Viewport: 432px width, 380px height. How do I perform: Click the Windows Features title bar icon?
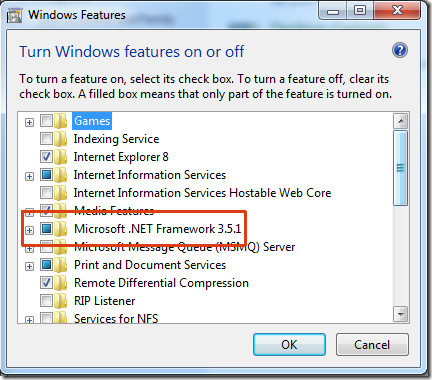coord(14,16)
